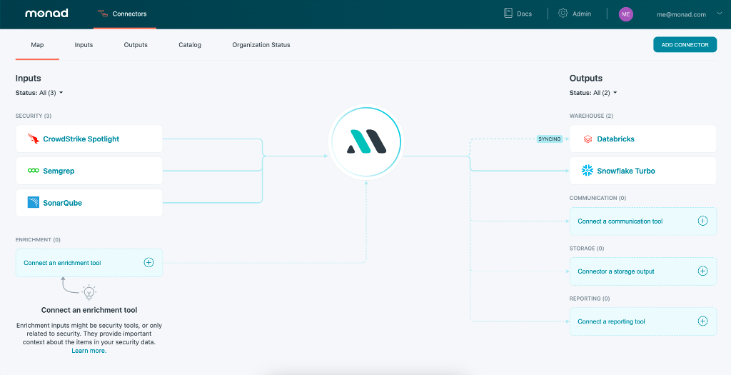
Task: Switch to the Map tab
Action: tap(37, 45)
